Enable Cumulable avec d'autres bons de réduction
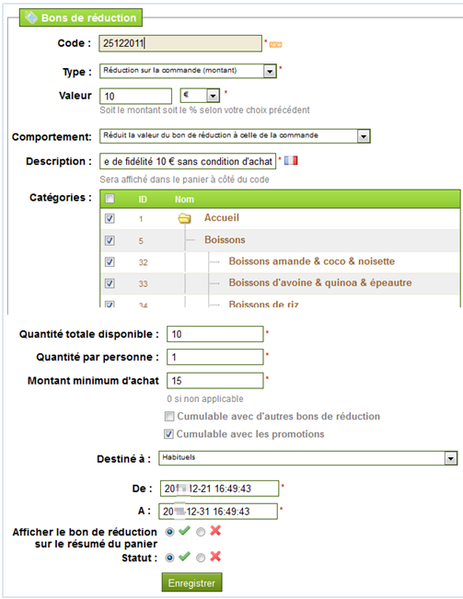463x599 pixels. tap(169, 416)
